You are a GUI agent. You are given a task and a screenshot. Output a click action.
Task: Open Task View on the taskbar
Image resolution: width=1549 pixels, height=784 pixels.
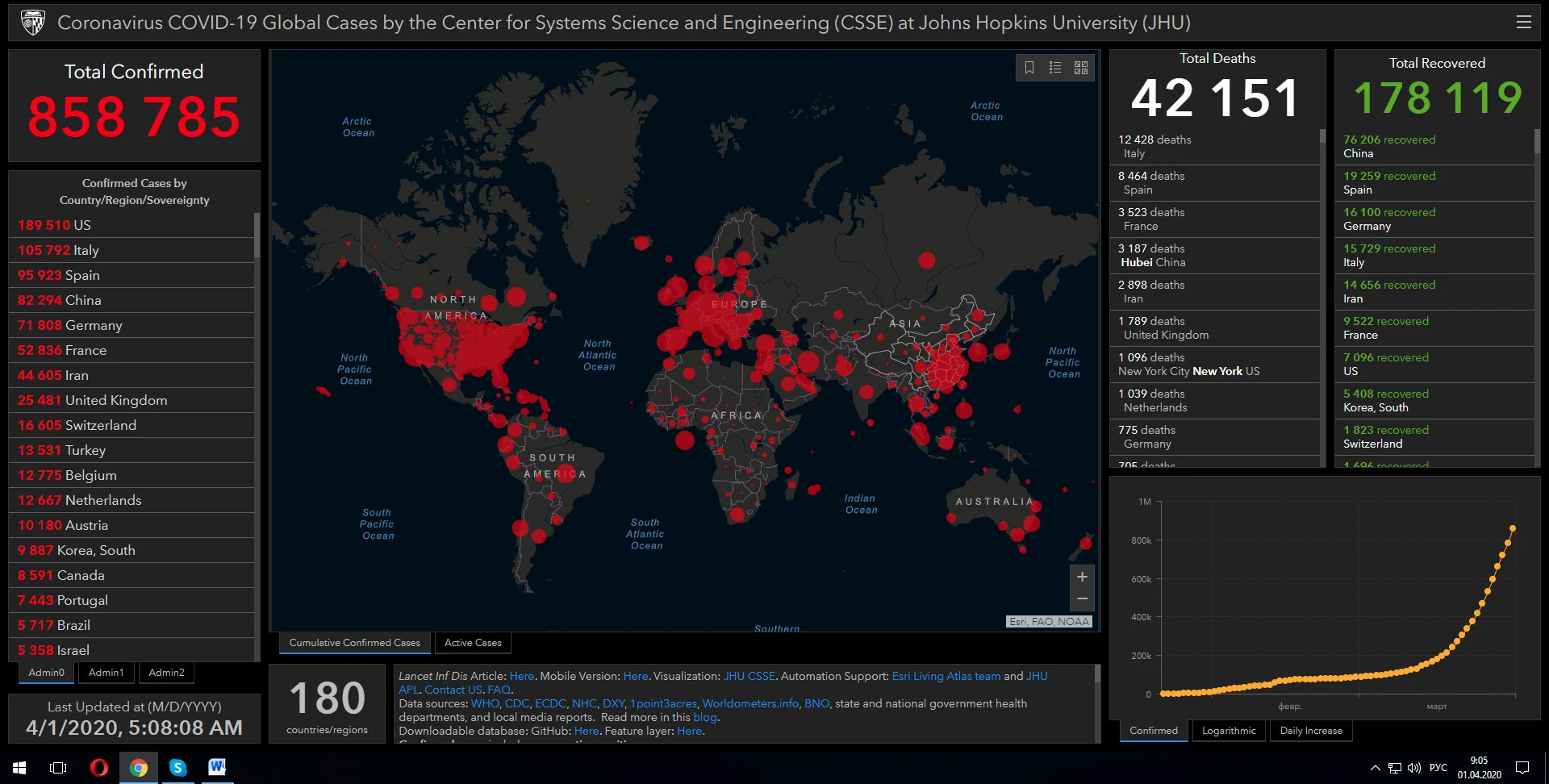[58, 768]
